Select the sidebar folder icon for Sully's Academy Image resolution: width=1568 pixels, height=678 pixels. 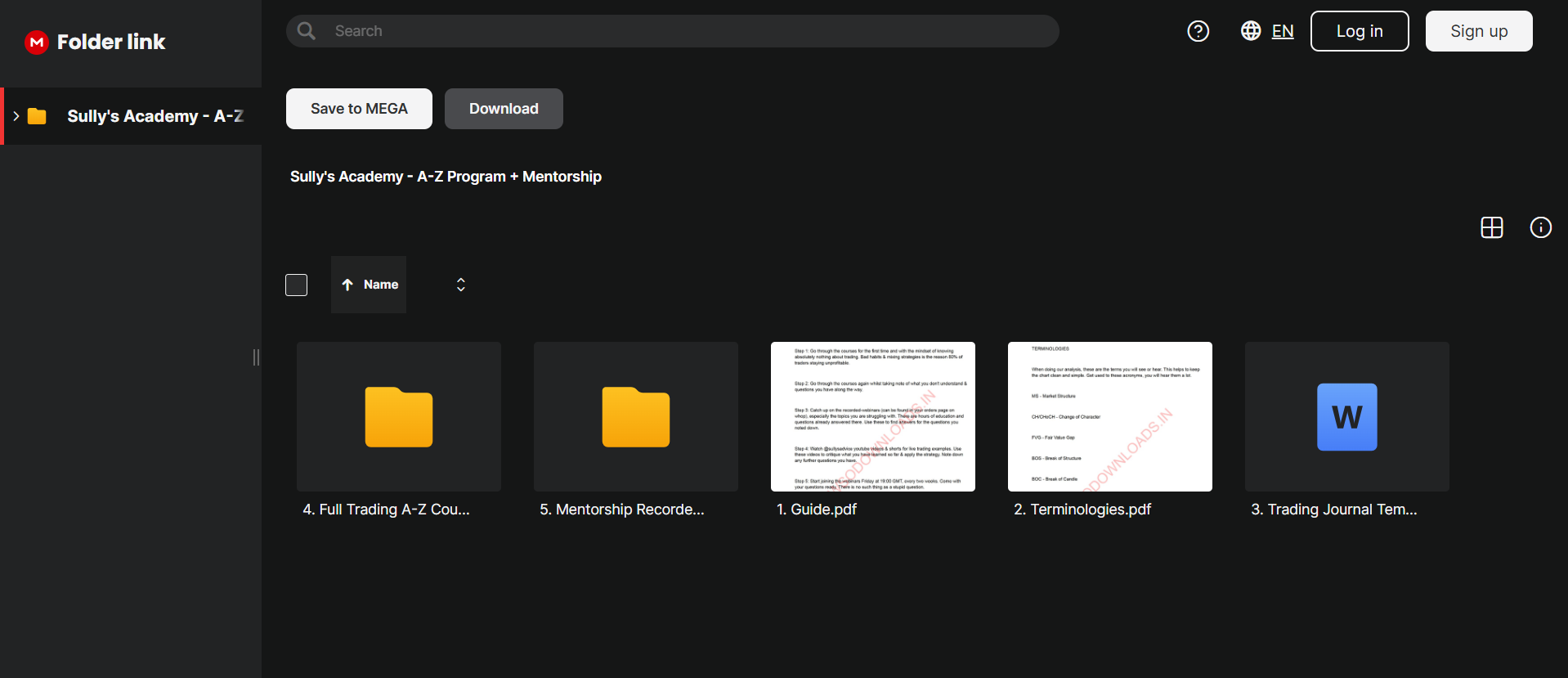coord(37,116)
